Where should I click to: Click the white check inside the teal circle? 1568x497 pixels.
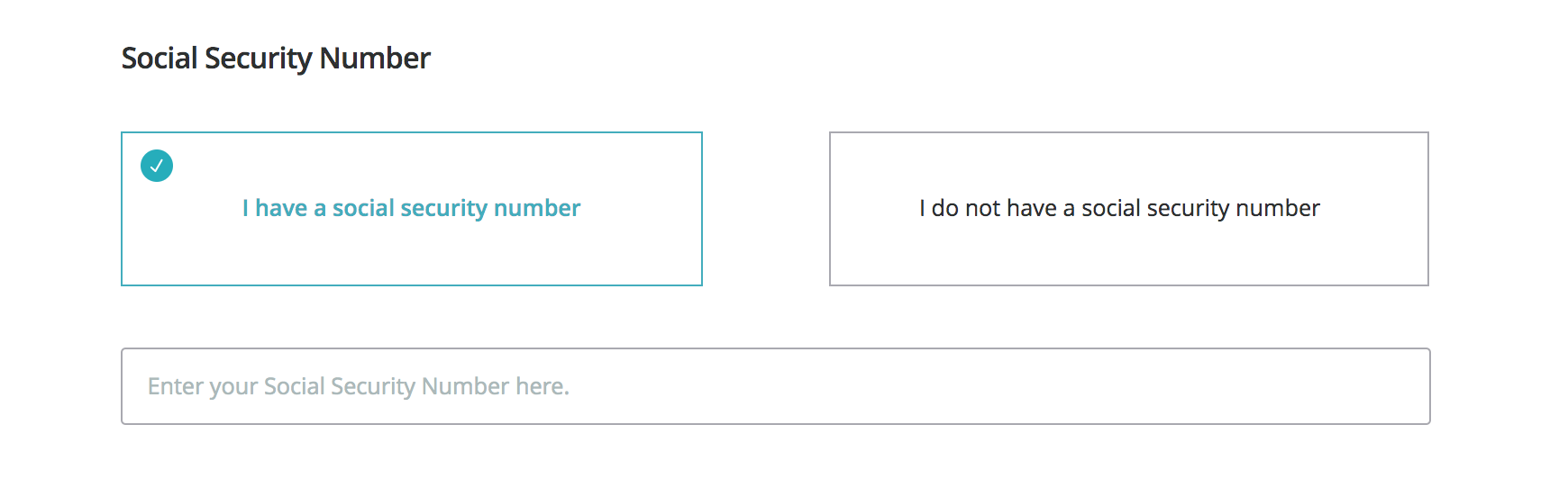157,166
